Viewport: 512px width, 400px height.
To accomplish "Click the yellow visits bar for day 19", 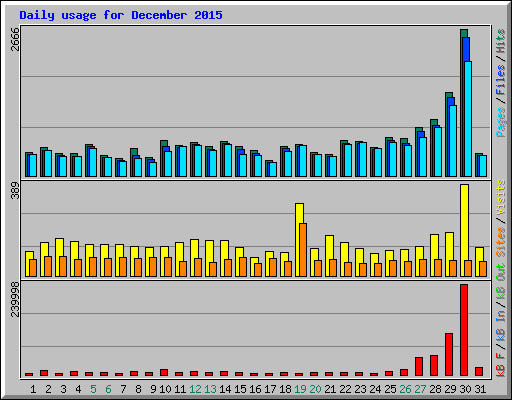I will (x=299, y=240).
